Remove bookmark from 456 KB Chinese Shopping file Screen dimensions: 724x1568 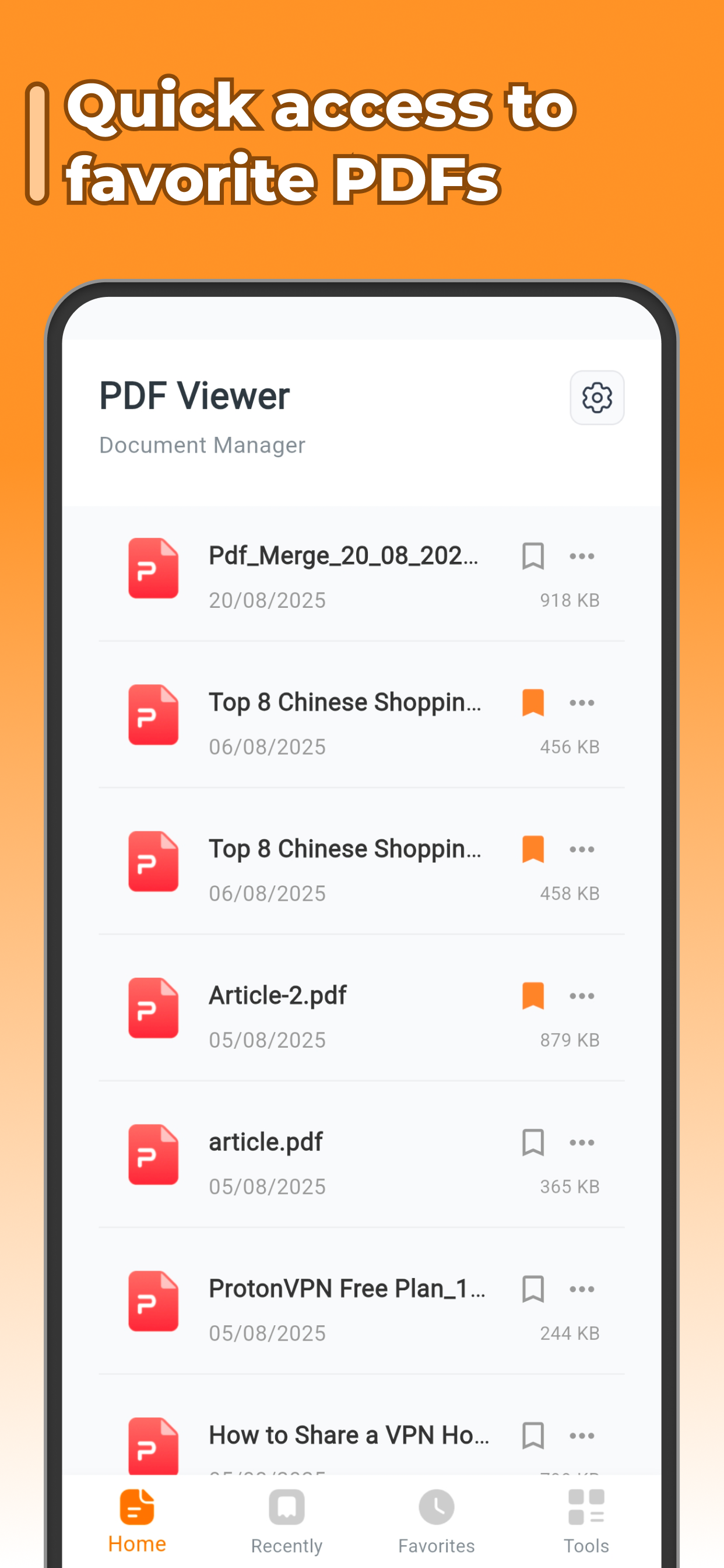click(532, 702)
